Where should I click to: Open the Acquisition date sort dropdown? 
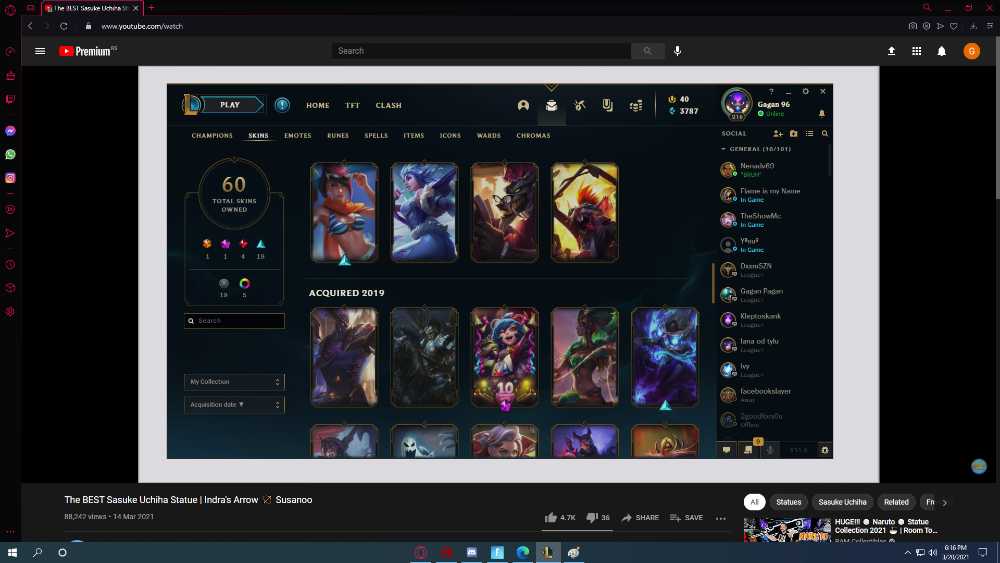tap(234, 404)
